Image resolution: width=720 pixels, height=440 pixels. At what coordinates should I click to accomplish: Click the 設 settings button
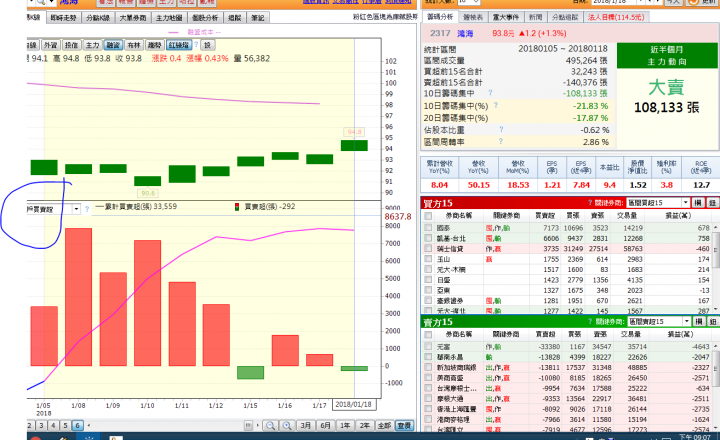pyautogui.click(x=208, y=45)
